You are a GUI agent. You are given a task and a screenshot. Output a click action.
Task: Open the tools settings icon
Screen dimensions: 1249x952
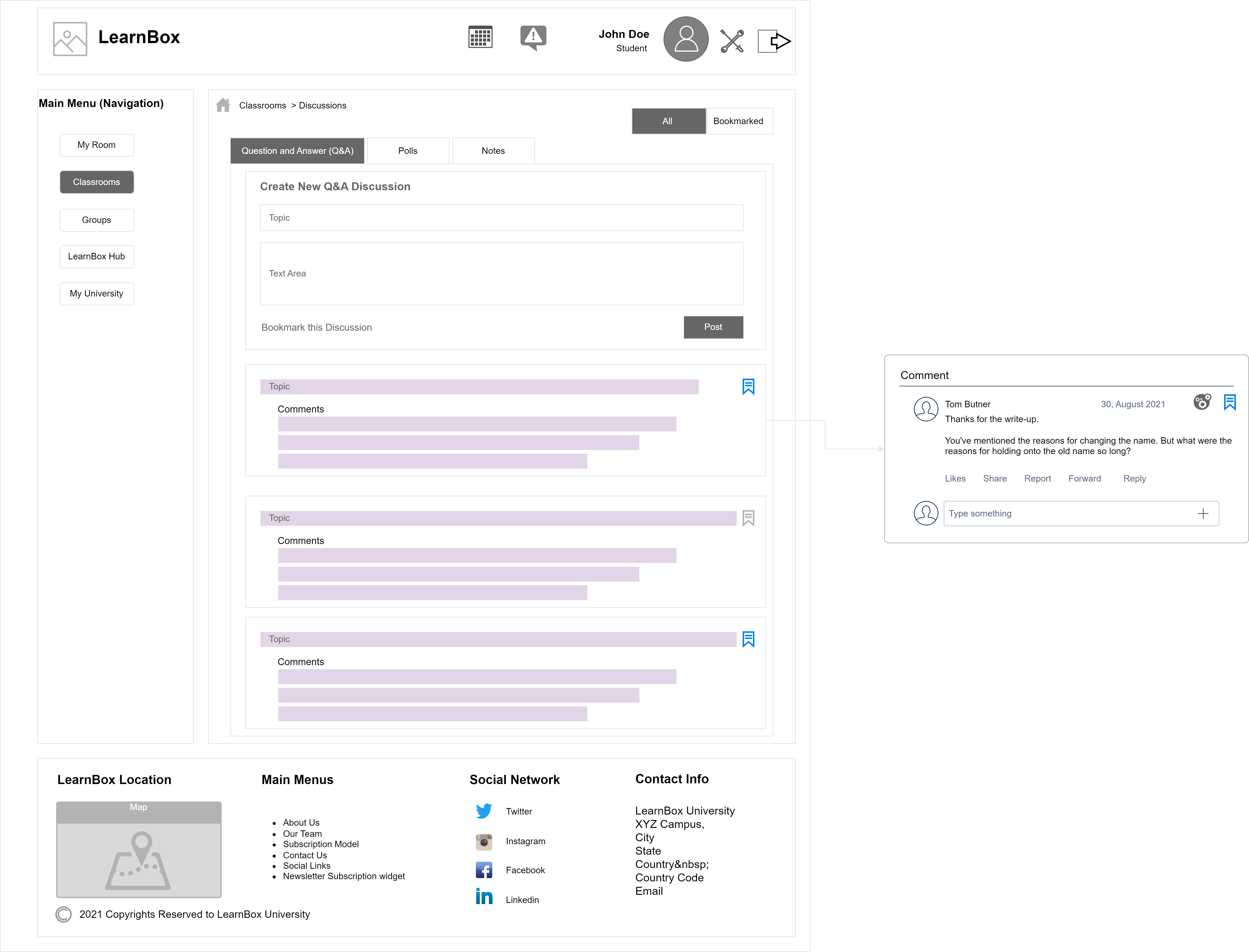coord(732,41)
